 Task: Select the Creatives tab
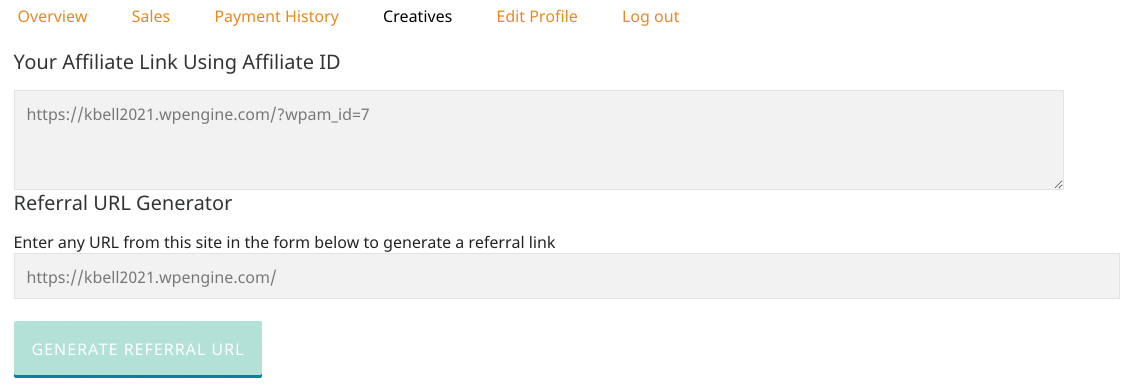point(418,17)
